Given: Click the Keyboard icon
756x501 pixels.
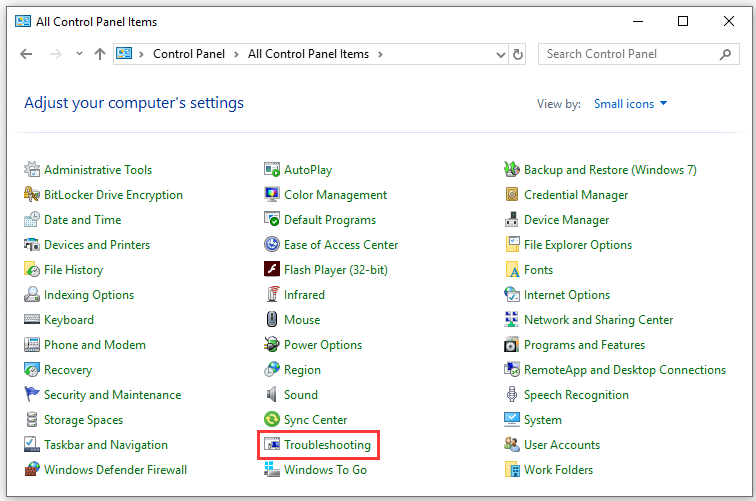Looking at the screenshot, I should pos(32,319).
